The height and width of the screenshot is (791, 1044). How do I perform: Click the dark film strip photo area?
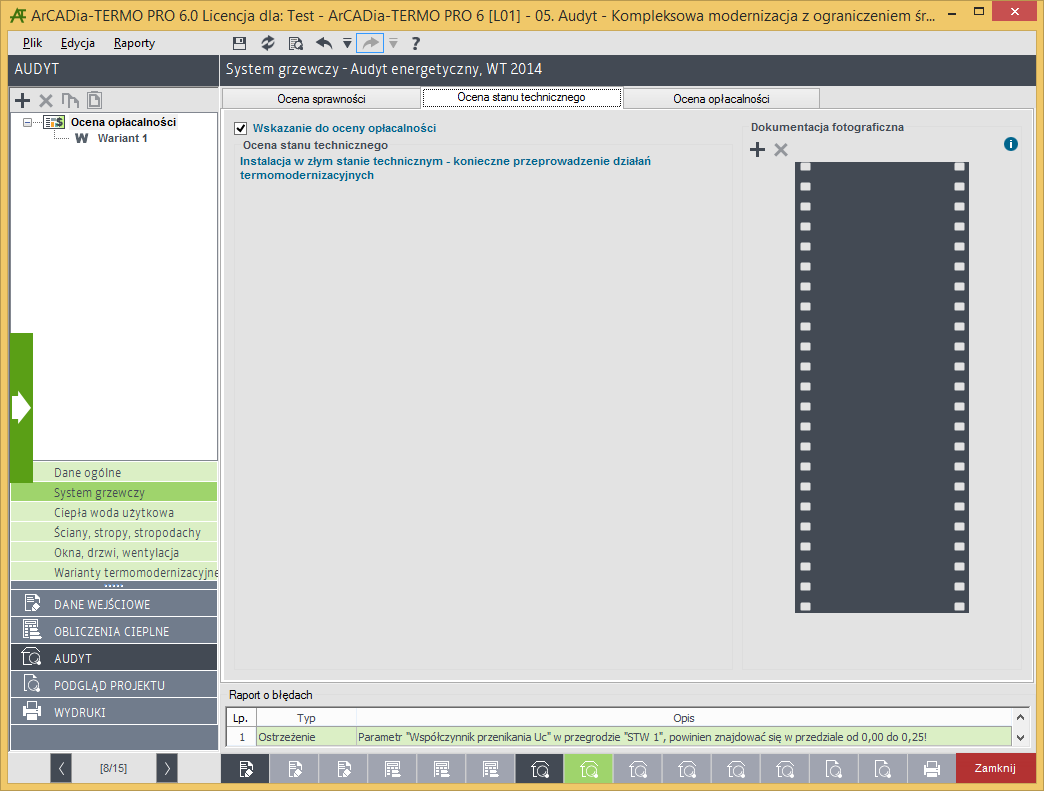[x=882, y=387]
